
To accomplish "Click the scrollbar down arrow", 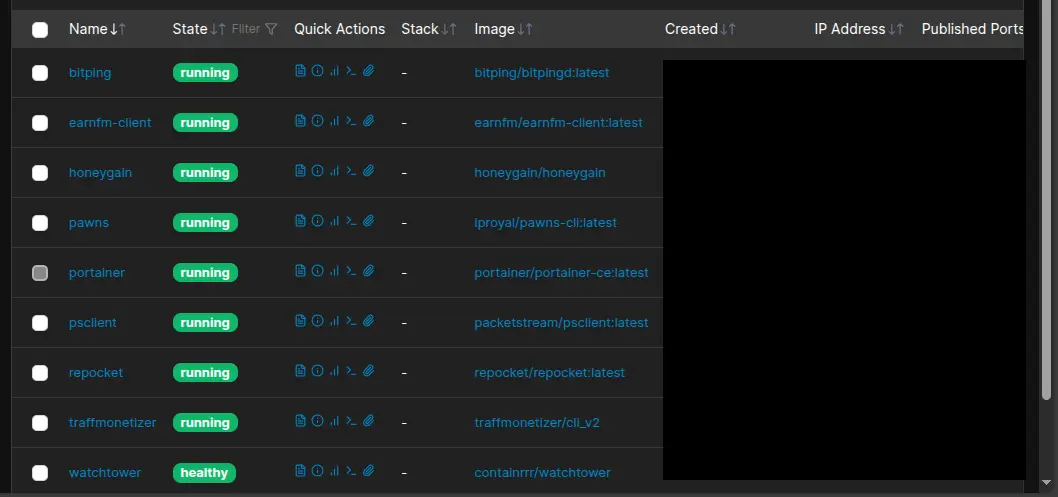I will click(x=1047, y=482).
